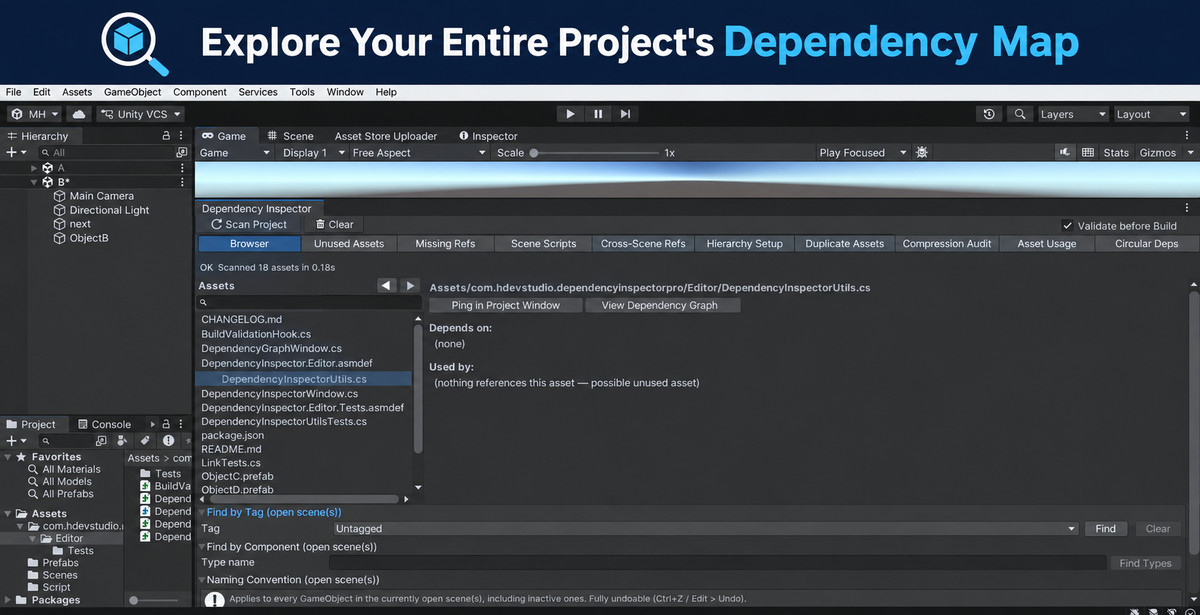This screenshot has width=1200, height=615.
Task: Toggle the Project panel lock icon
Action: point(166,424)
